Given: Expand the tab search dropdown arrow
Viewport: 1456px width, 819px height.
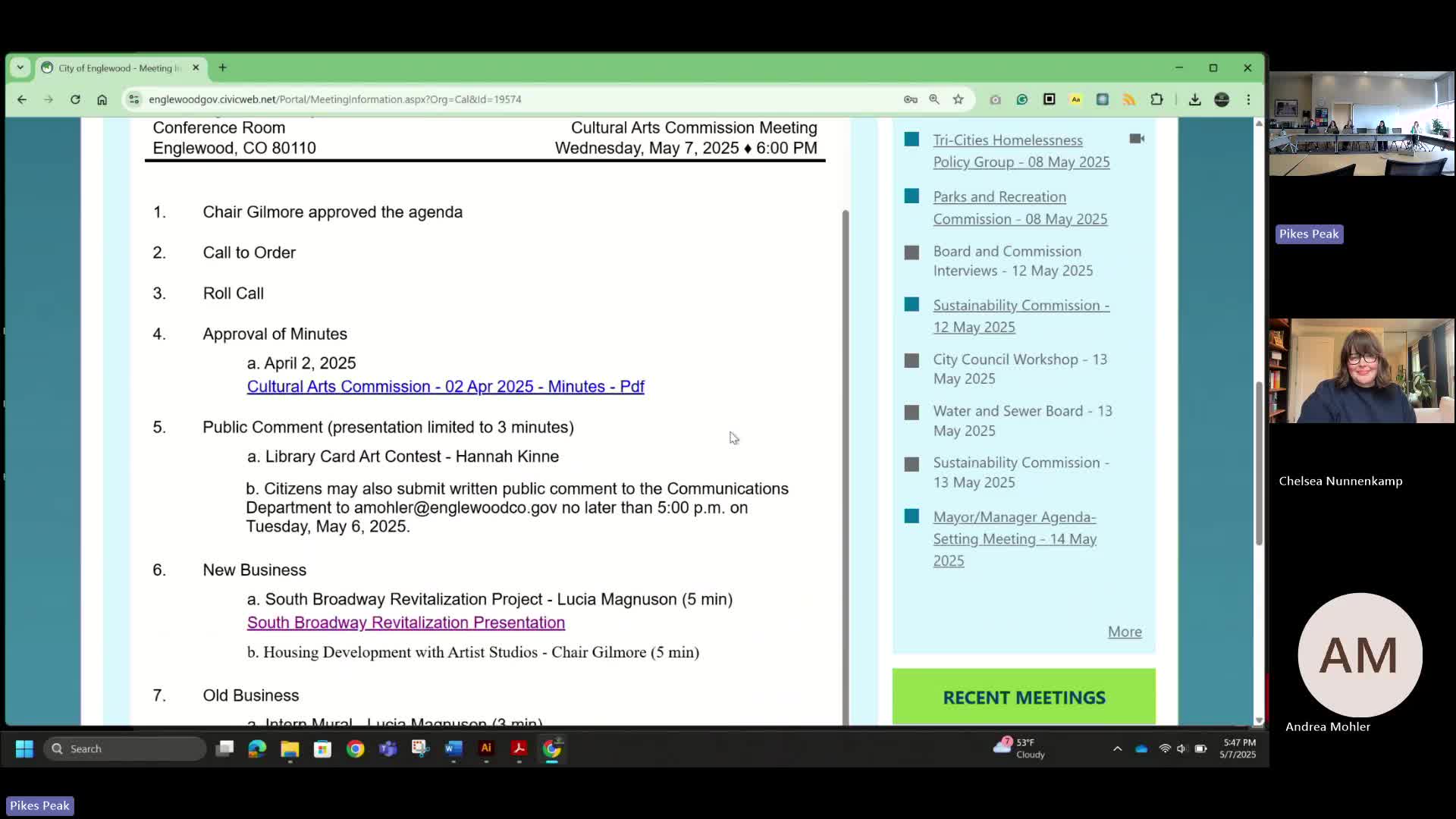Looking at the screenshot, I should [20, 67].
